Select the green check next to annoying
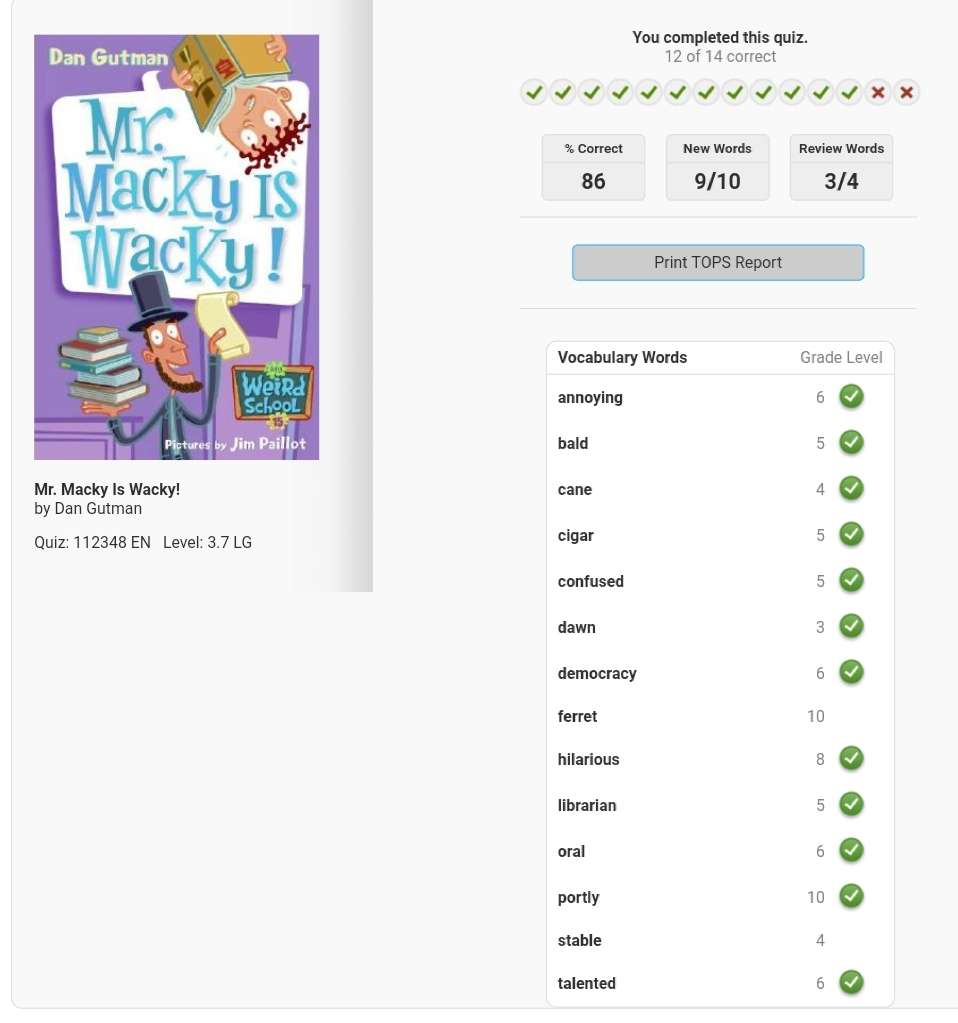958x1023 pixels. [851, 397]
